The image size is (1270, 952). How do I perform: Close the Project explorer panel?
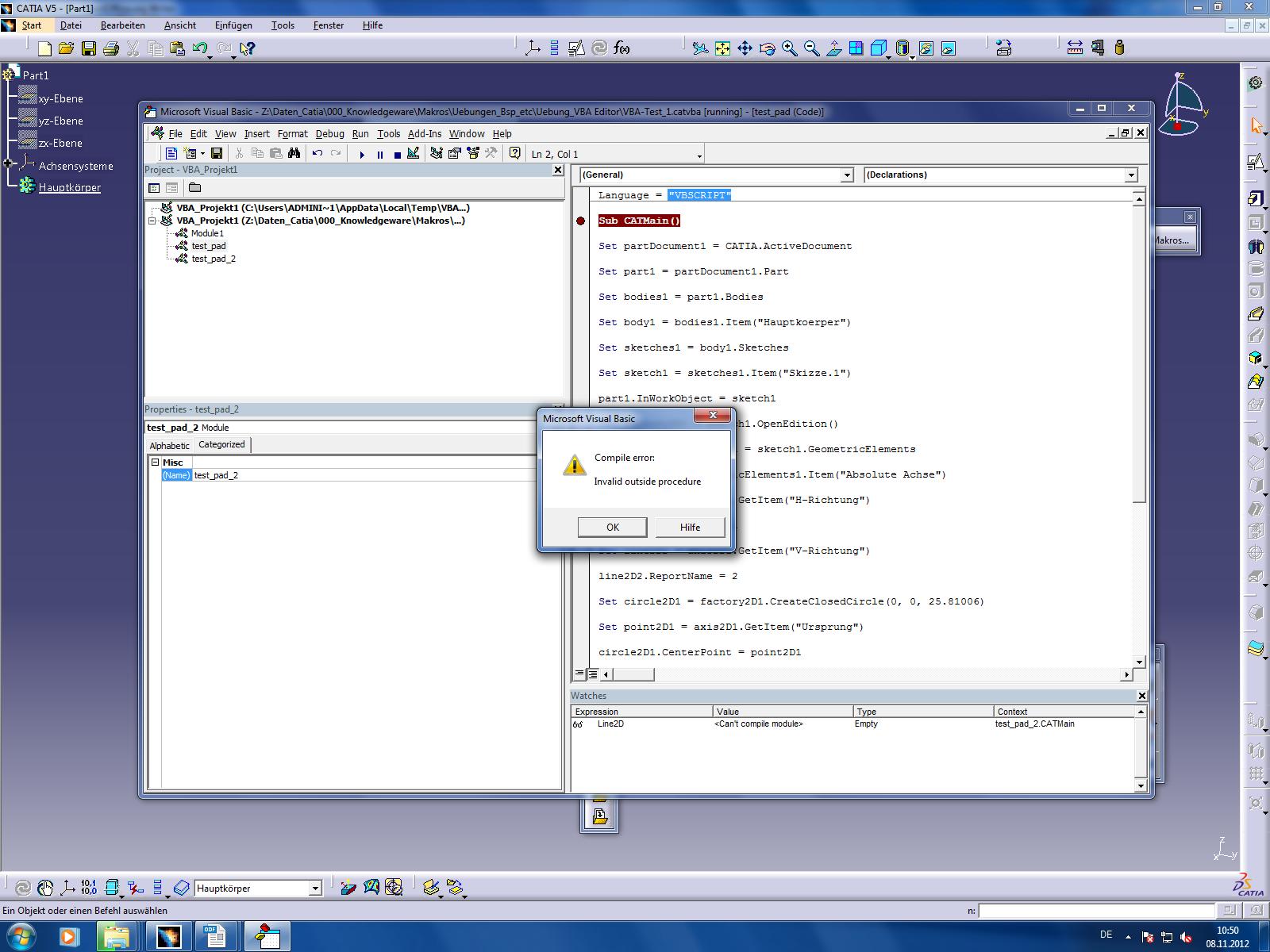(x=558, y=170)
